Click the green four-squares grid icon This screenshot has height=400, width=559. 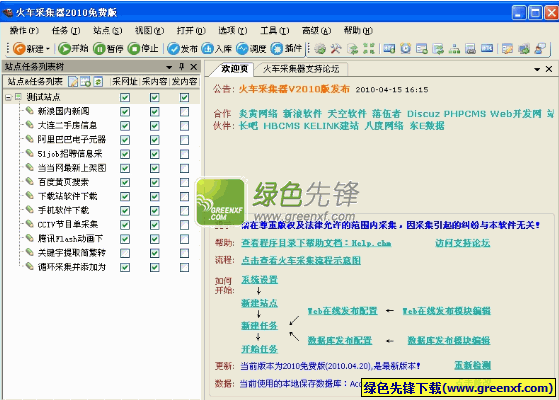pyautogui.click(x=369, y=48)
